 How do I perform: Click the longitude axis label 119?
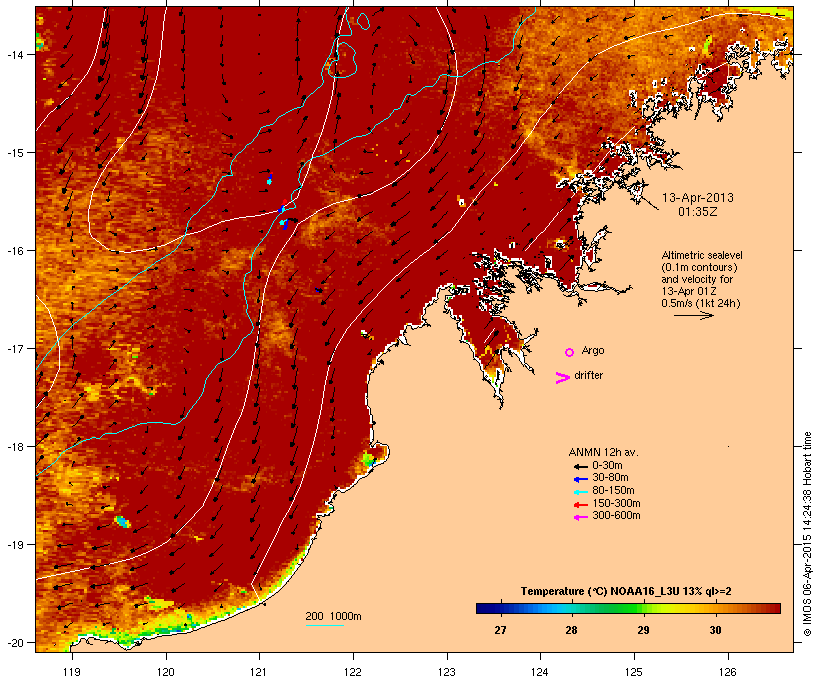[x=72, y=672]
